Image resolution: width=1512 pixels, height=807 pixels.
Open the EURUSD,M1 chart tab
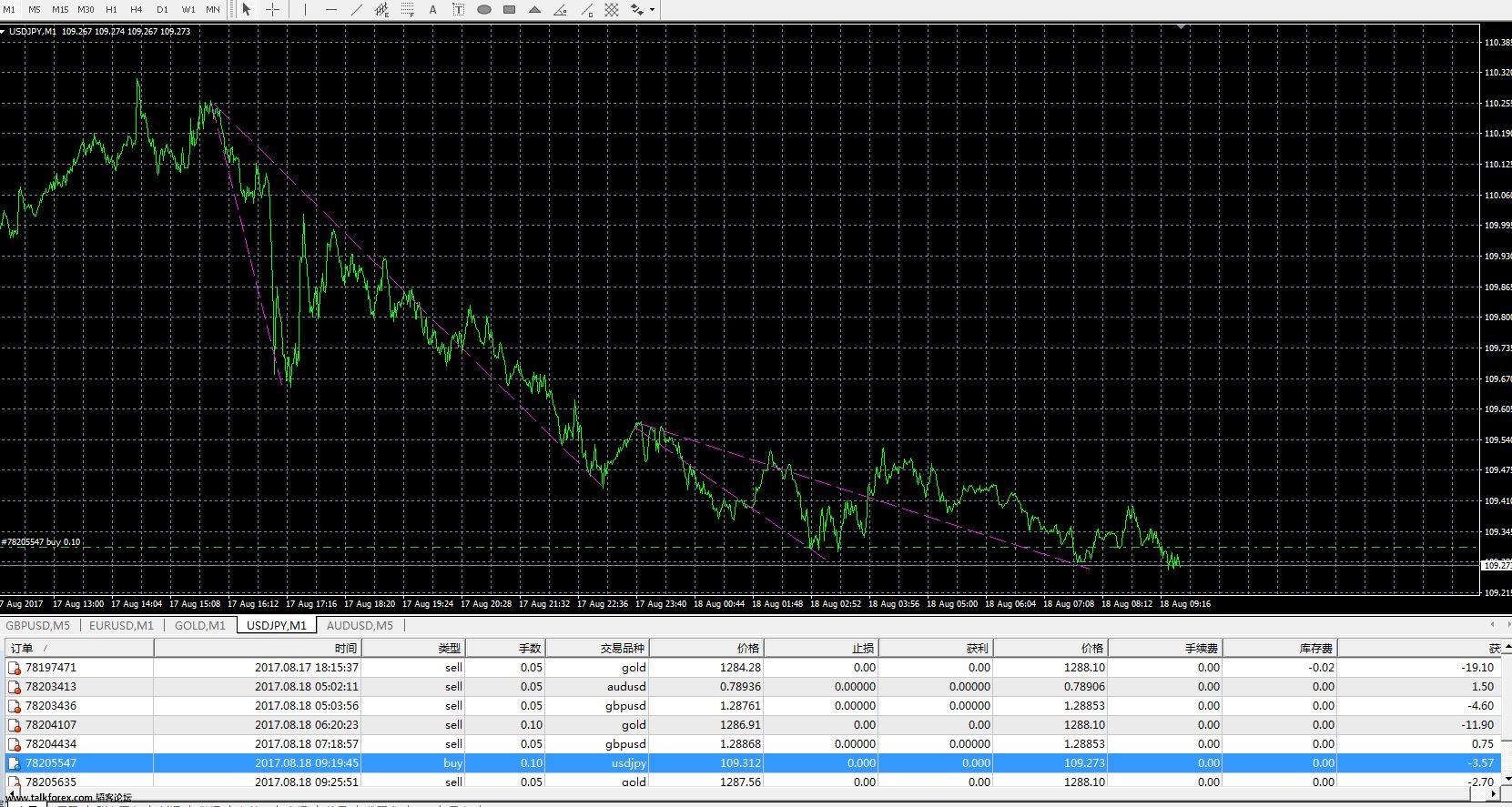(121, 625)
